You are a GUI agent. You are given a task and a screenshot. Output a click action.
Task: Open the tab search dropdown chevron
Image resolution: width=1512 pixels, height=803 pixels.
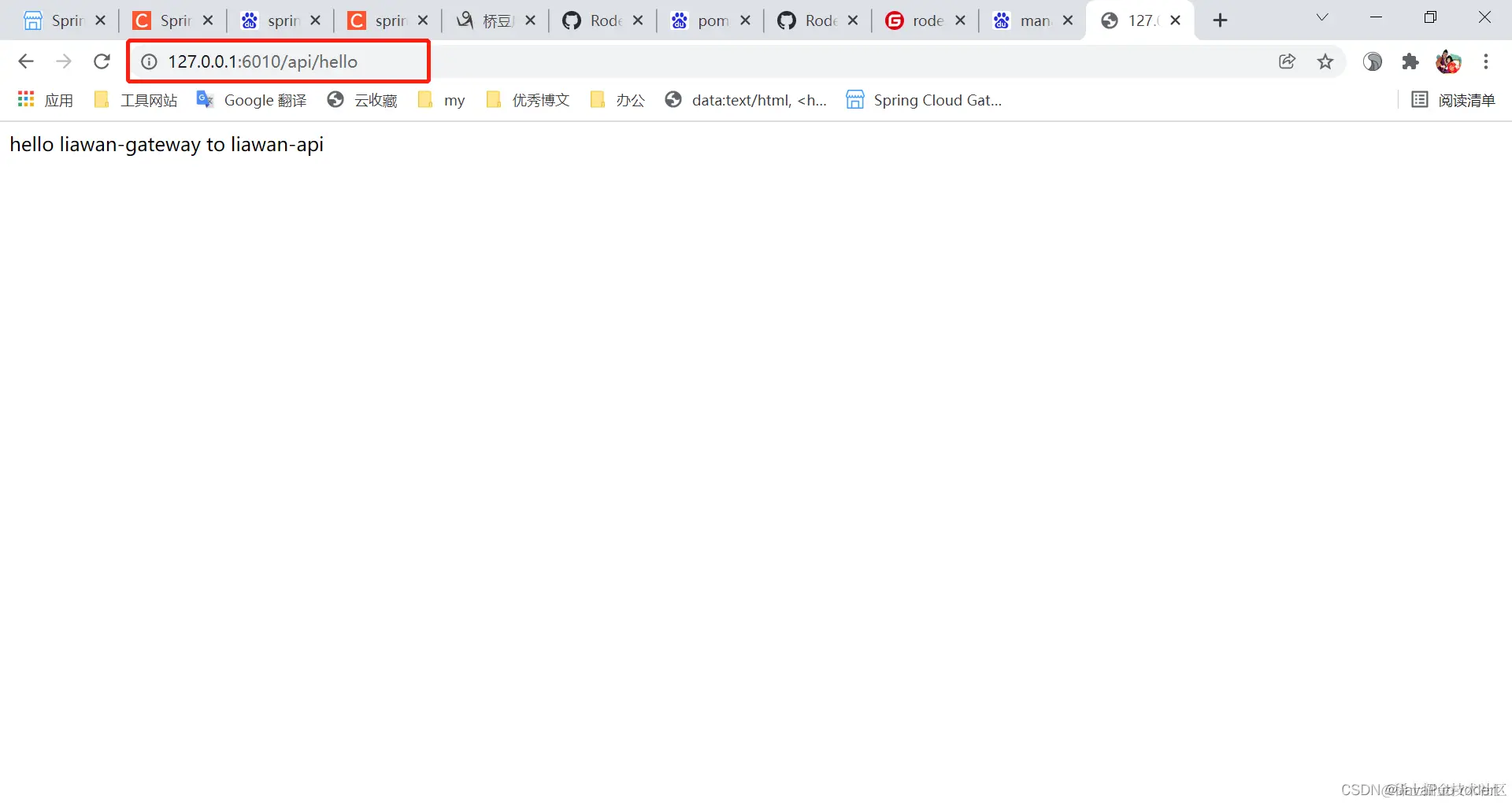[1322, 17]
